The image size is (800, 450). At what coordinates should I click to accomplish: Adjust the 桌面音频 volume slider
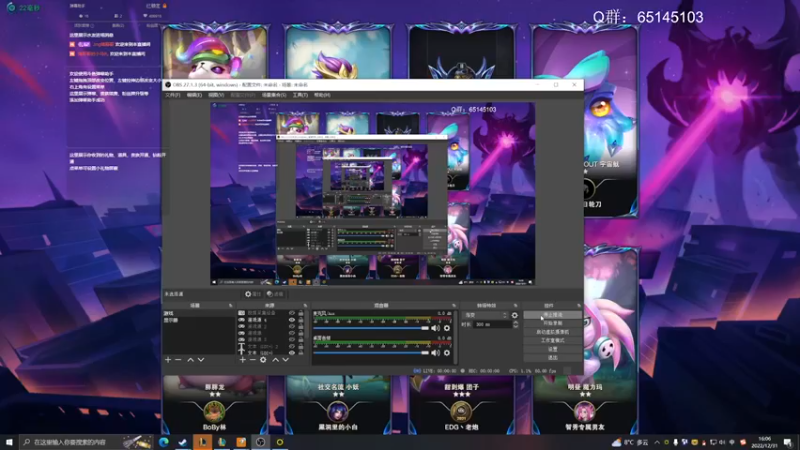371,353
